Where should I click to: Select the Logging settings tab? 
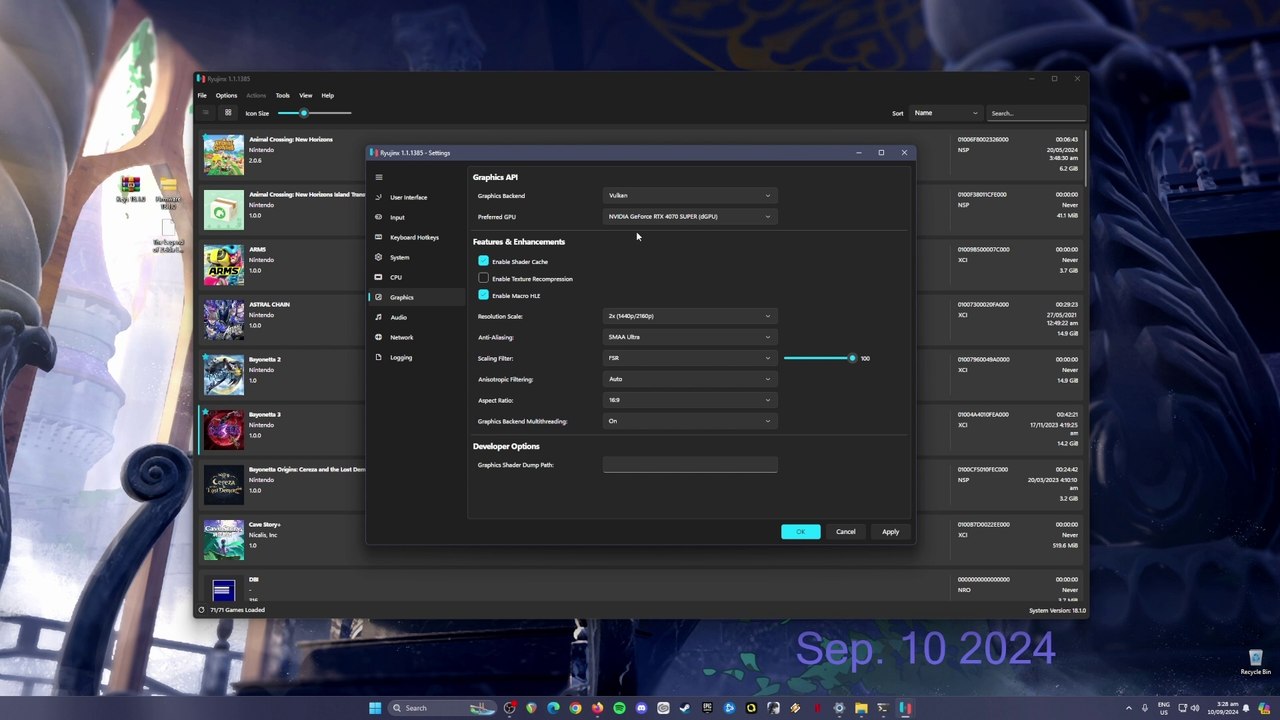coord(415,357)
